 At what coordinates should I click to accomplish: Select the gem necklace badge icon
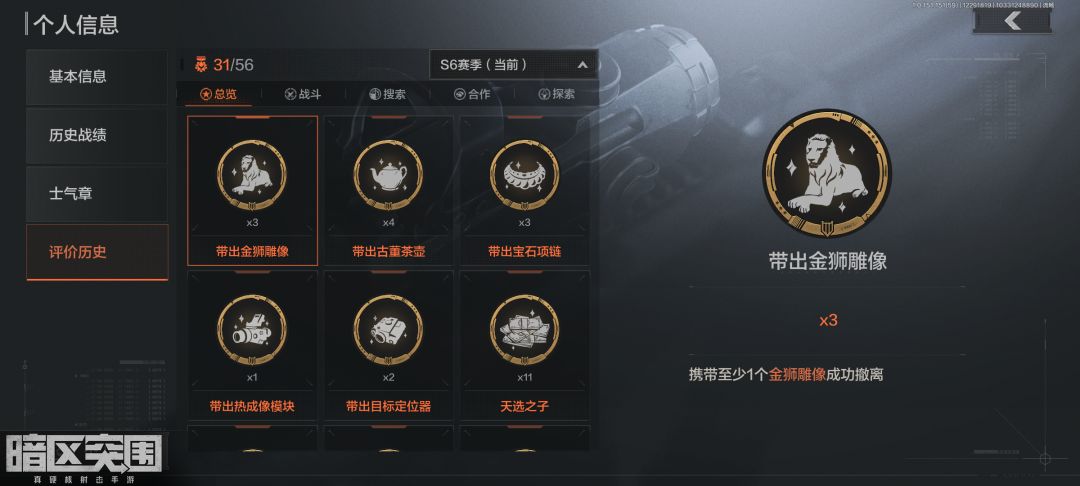525,175
